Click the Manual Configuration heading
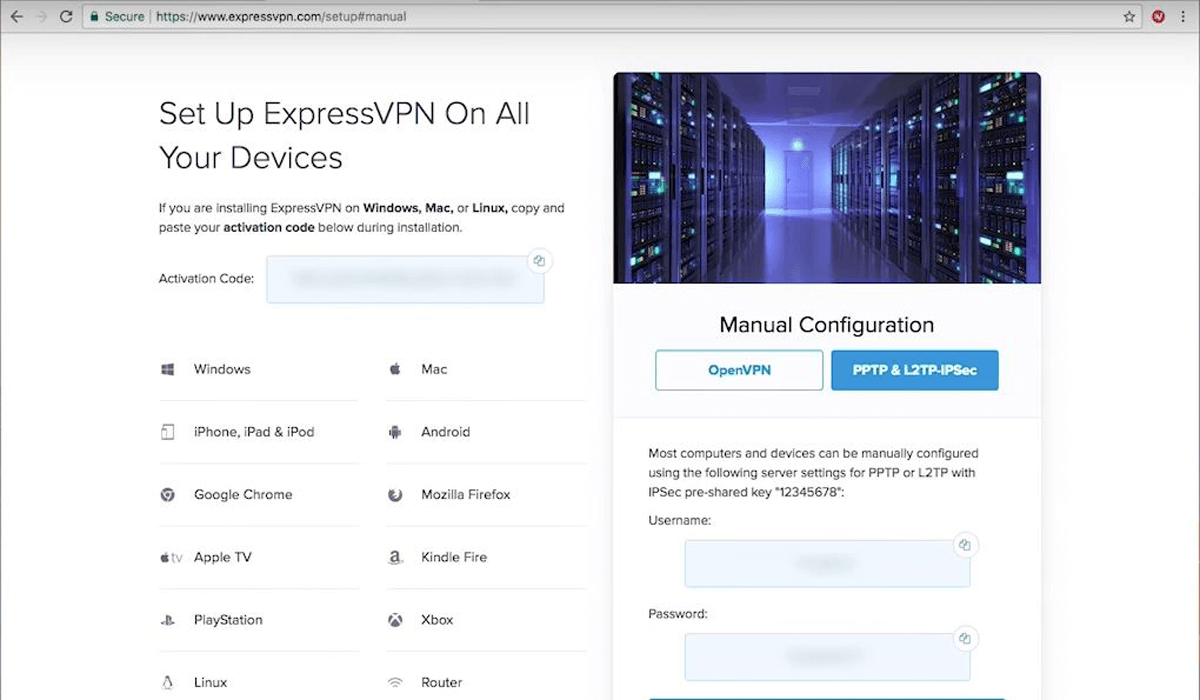 [x=827, y=325]
